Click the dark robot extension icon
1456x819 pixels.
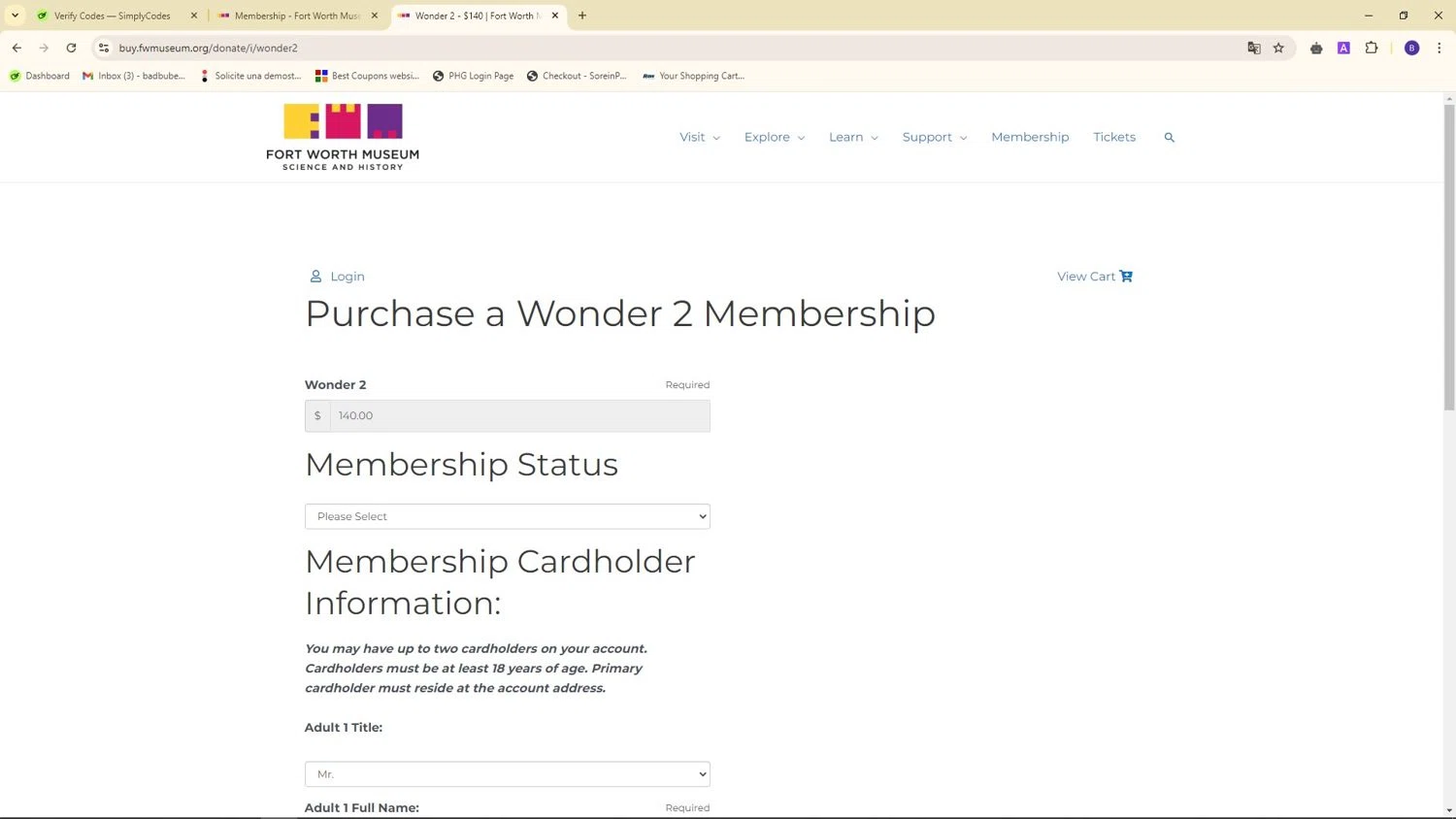[1316, 48]
